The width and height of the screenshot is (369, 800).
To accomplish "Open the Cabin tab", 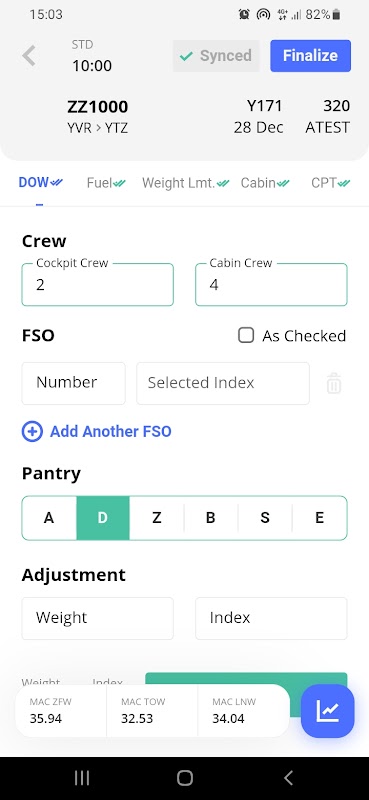I will 265,183.
